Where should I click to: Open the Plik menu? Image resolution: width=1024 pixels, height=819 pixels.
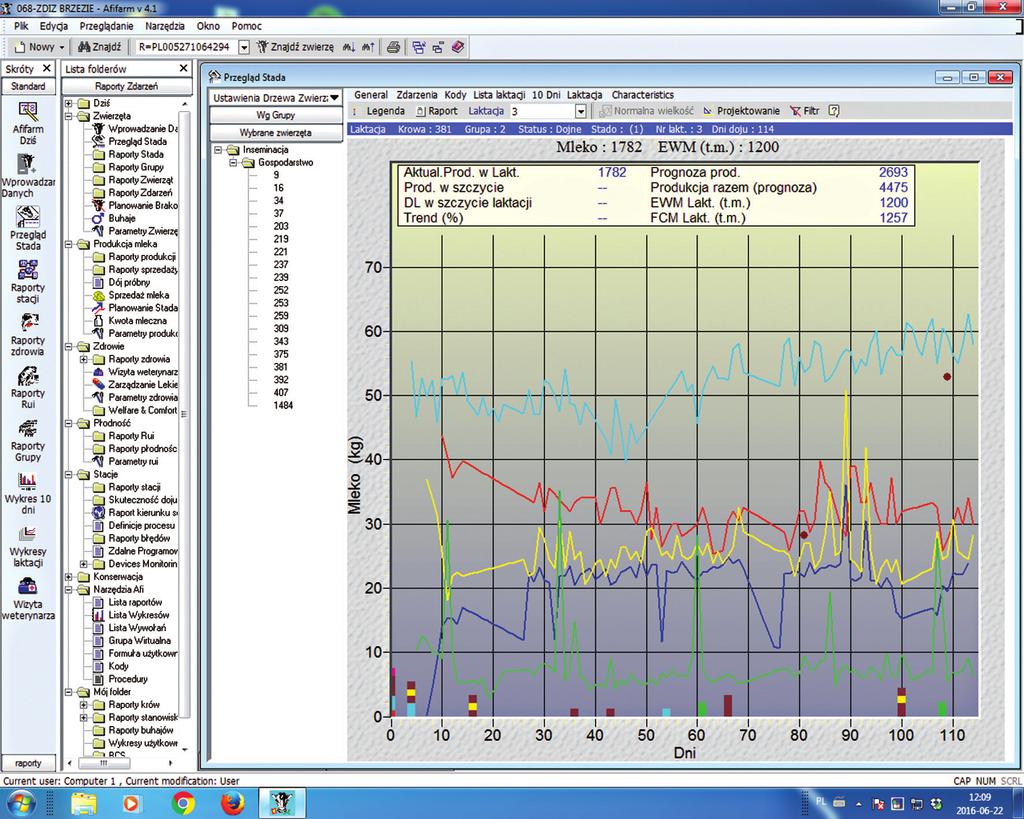21,26
